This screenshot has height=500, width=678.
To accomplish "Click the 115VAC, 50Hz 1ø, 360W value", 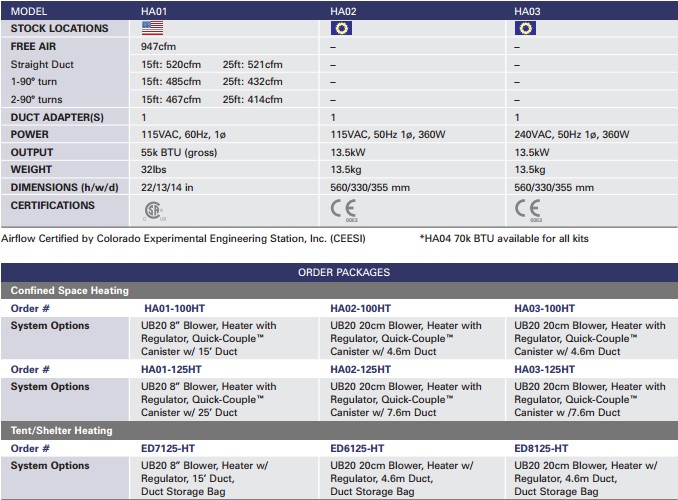I will tap(388, 135).
